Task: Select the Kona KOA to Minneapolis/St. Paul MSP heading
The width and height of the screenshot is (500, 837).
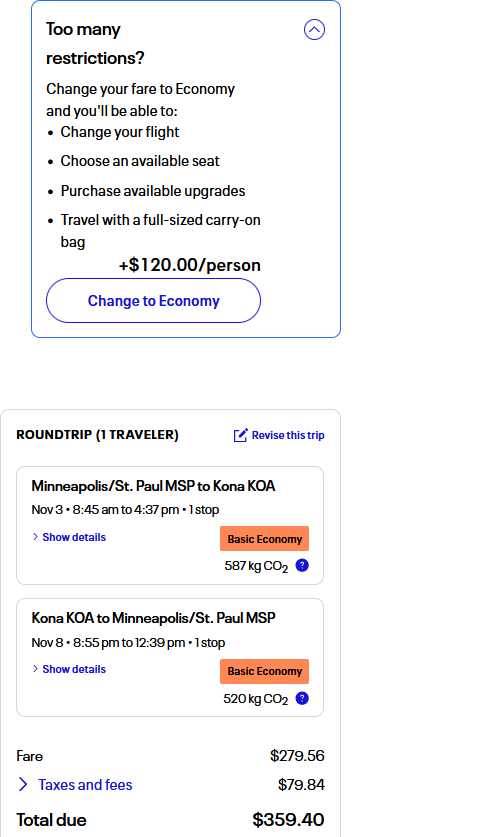Action: [x=153, y=618]
